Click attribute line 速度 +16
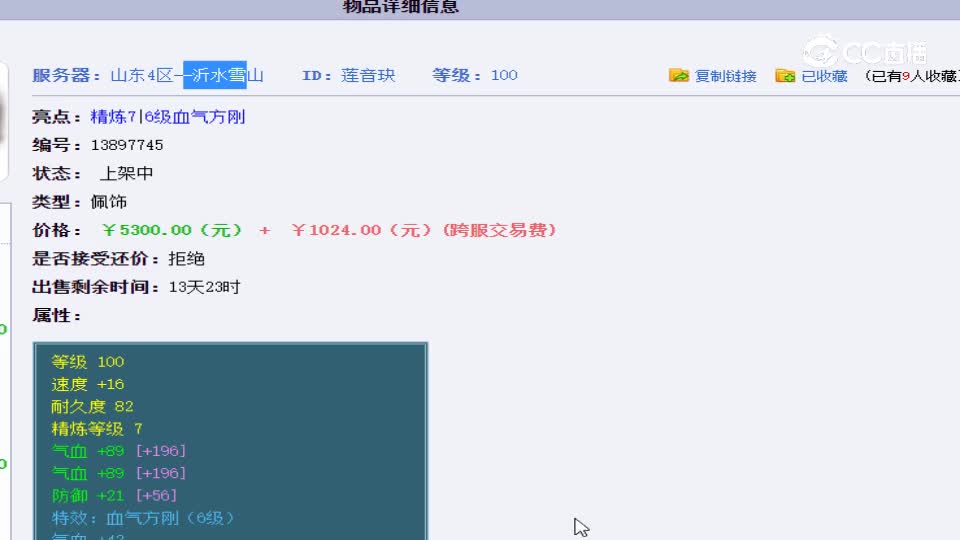This screenshot has width=960, height=540. pos(88,384)
